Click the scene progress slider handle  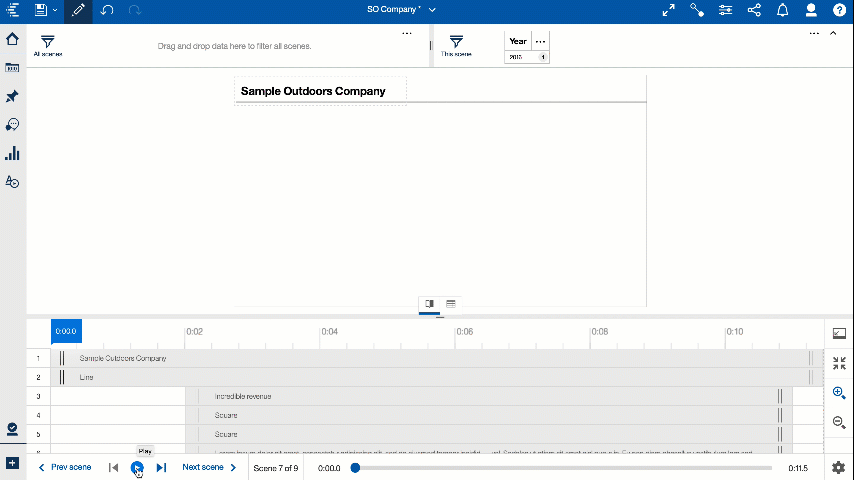[355, 467]
